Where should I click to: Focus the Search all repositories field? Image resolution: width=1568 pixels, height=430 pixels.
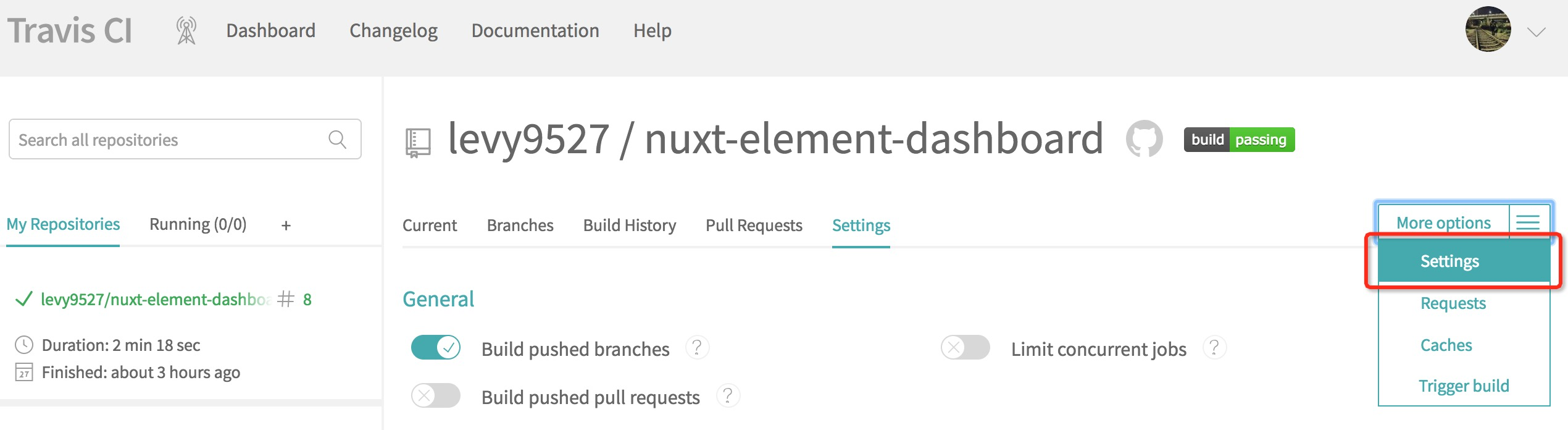(x=185, y=139)
